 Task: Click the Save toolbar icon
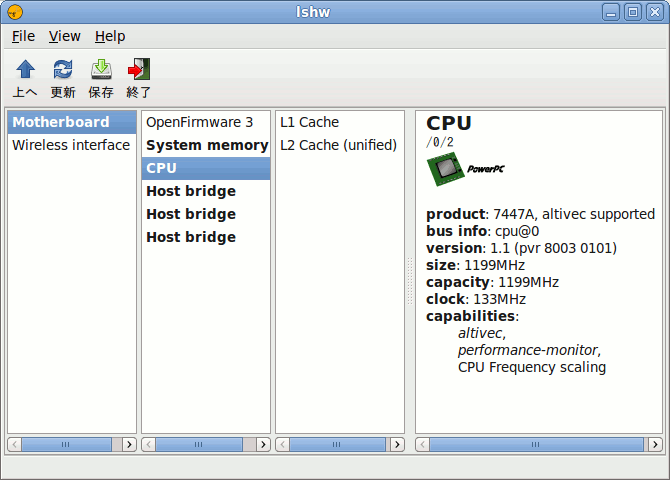[101, 70]
